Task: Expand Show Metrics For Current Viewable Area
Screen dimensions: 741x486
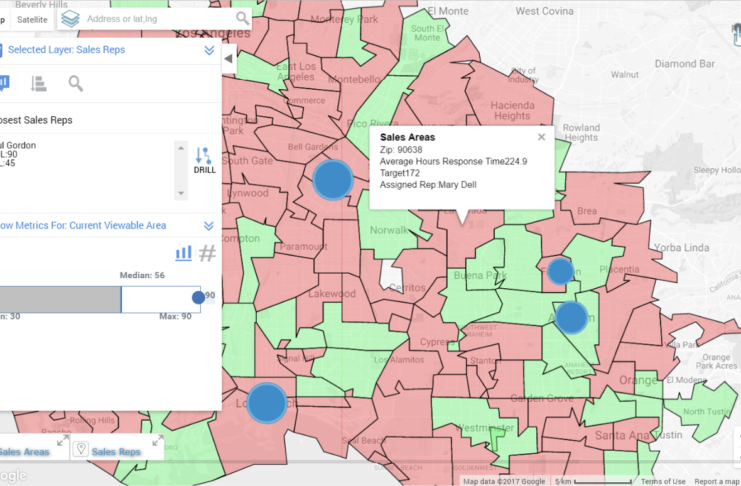Action: pos(209,226)
